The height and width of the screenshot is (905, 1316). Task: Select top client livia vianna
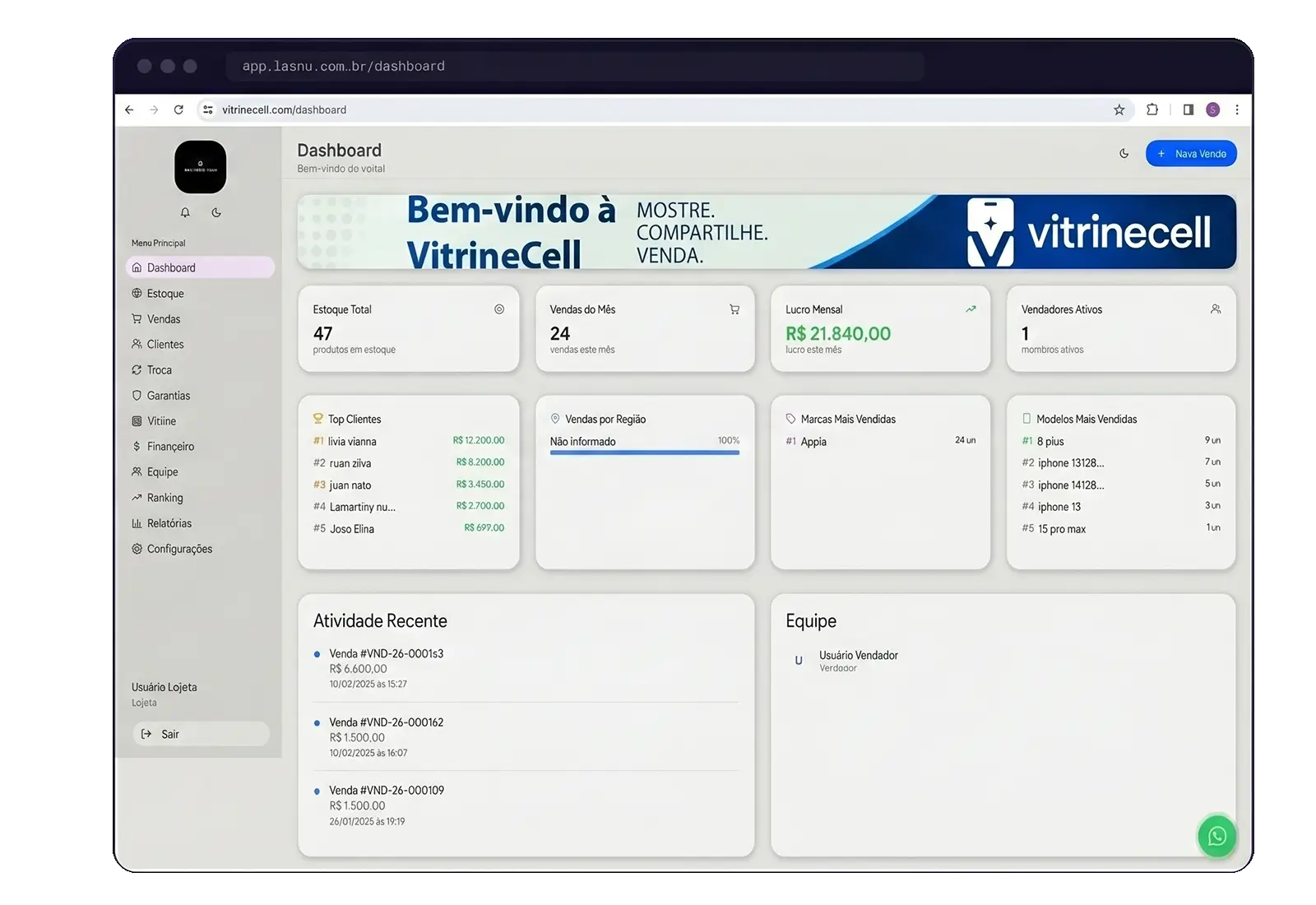pyautogui.click(x=409, y=441)
